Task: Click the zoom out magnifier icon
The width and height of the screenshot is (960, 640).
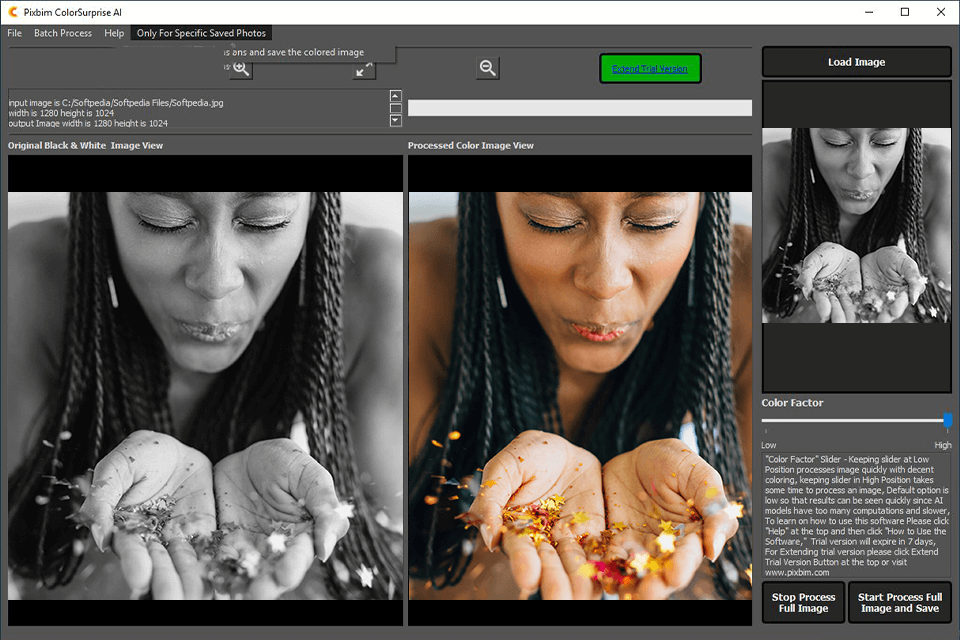Action: [x=487, y=68]
